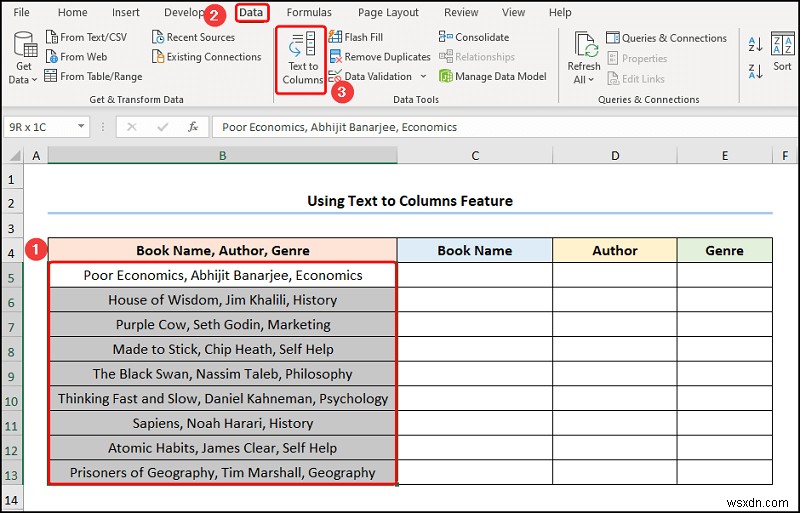Confirm entry with checkmark button

(163, 127)
